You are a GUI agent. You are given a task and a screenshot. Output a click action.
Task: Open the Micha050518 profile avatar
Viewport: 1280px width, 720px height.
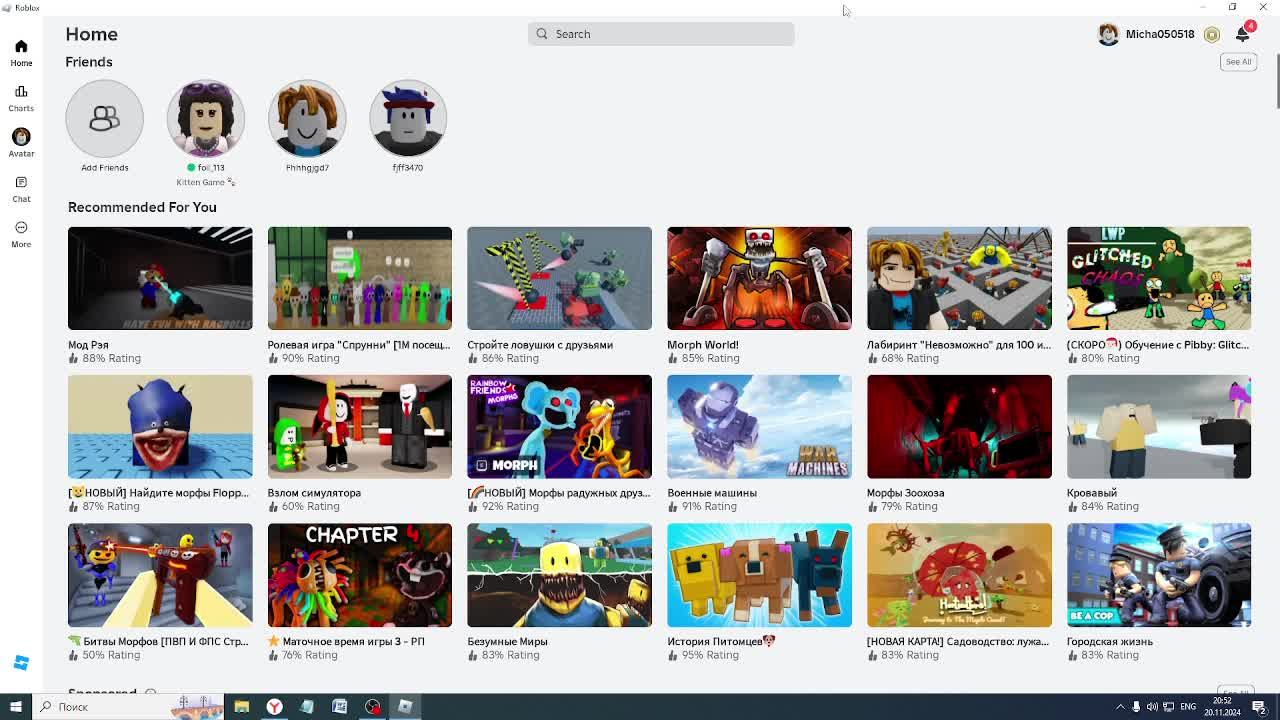coord(1108,34)
